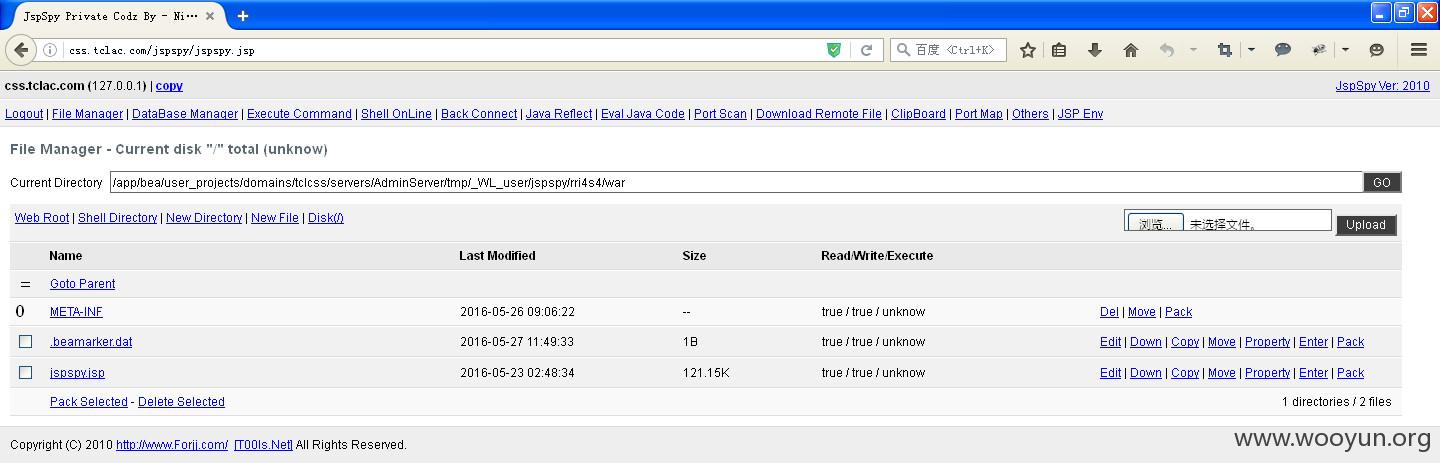Open Back Connect menu link

coord(479,114)
